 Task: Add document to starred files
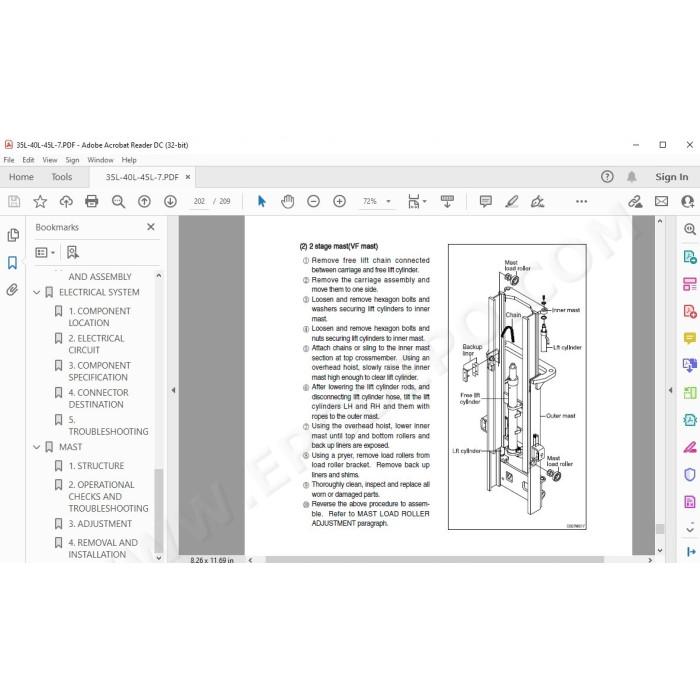(40, 201)
